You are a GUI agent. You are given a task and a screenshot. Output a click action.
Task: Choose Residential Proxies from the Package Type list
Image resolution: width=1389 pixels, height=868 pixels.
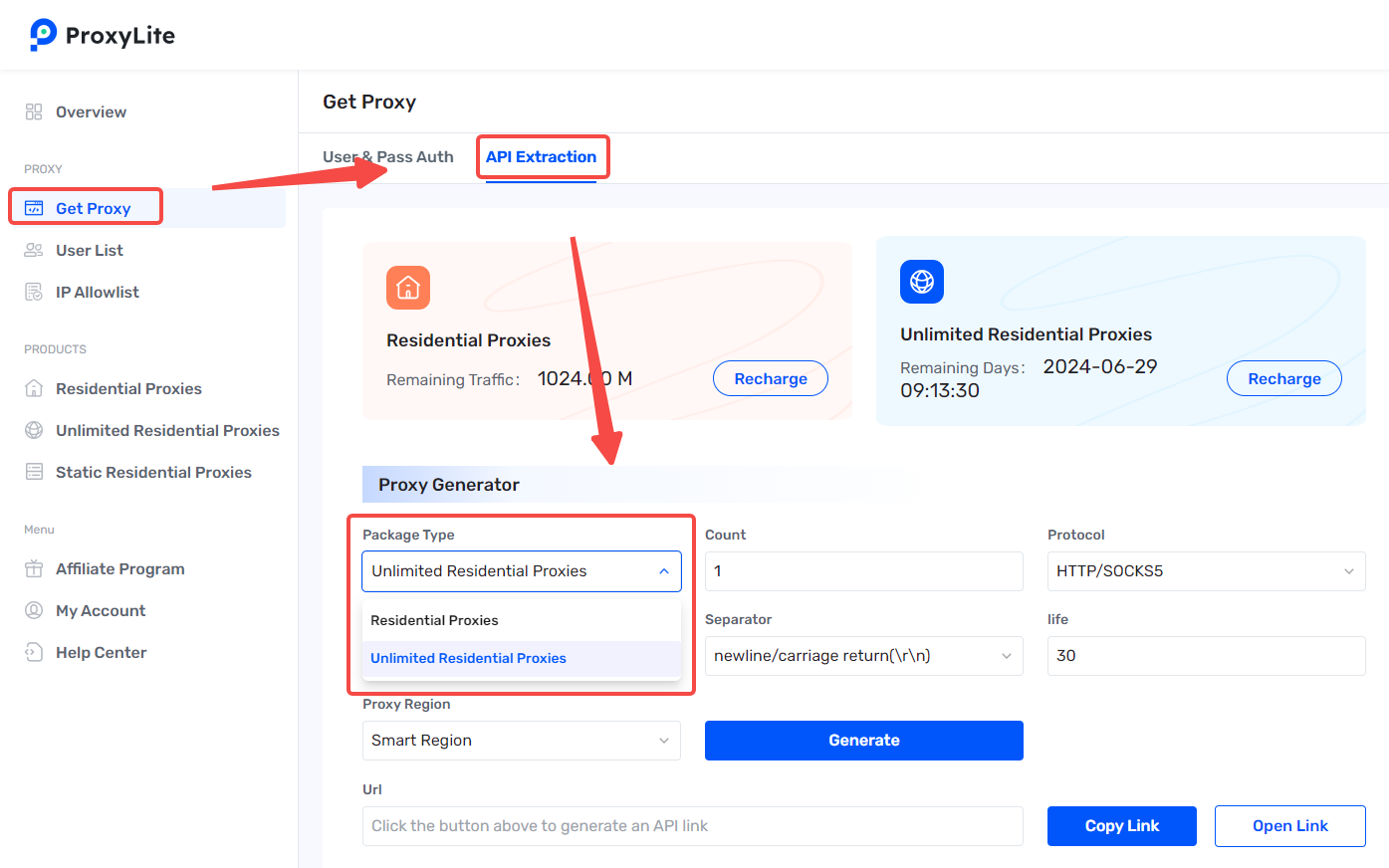pos(522,620)
